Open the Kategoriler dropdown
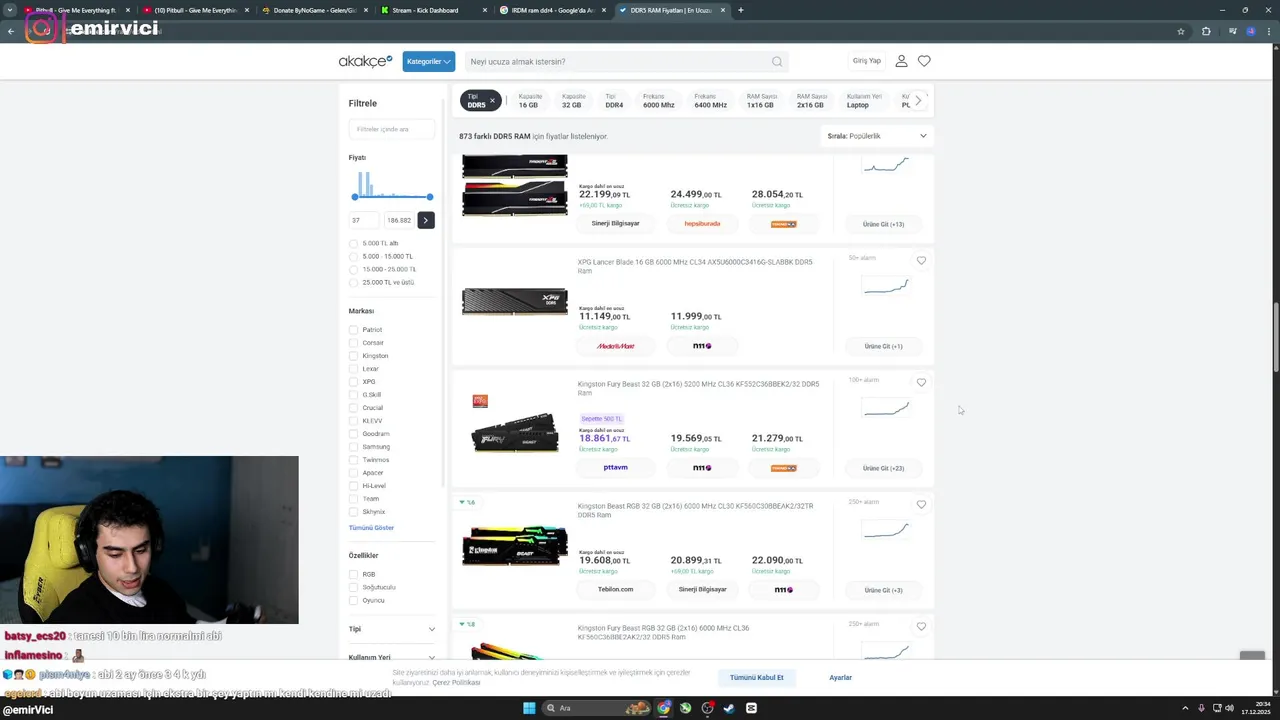 tap(429, 61)
